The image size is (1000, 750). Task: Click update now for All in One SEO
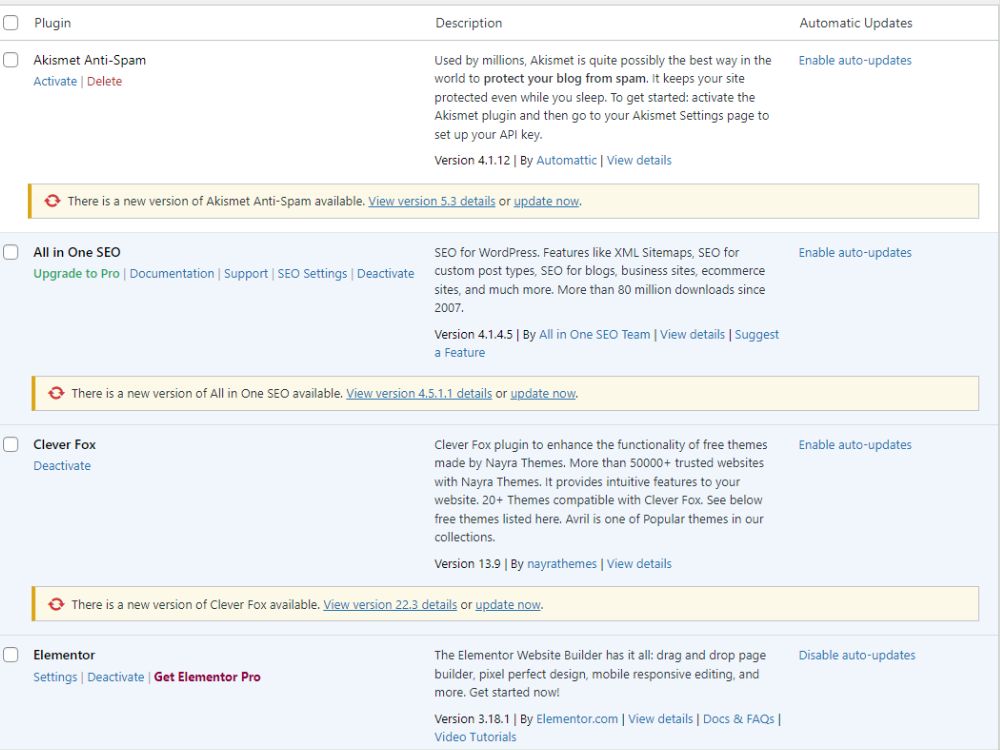[543, 393]
